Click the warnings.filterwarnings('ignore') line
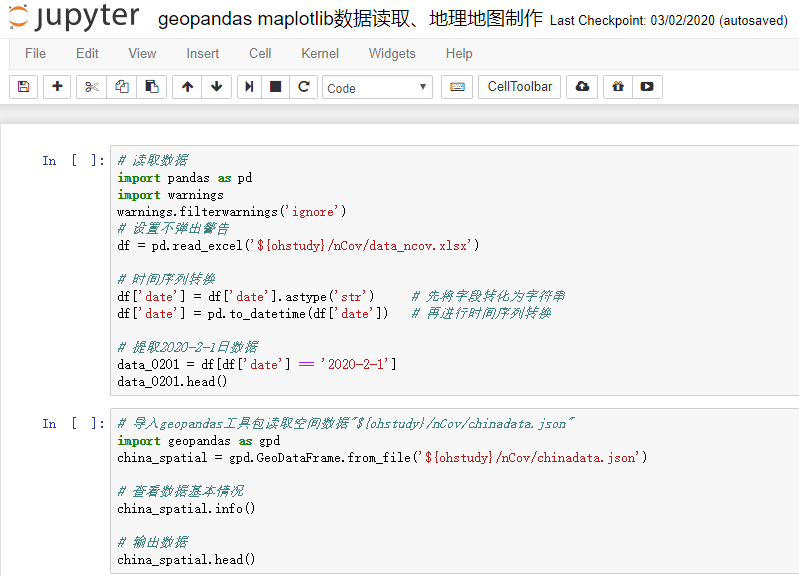 [232, 212]
